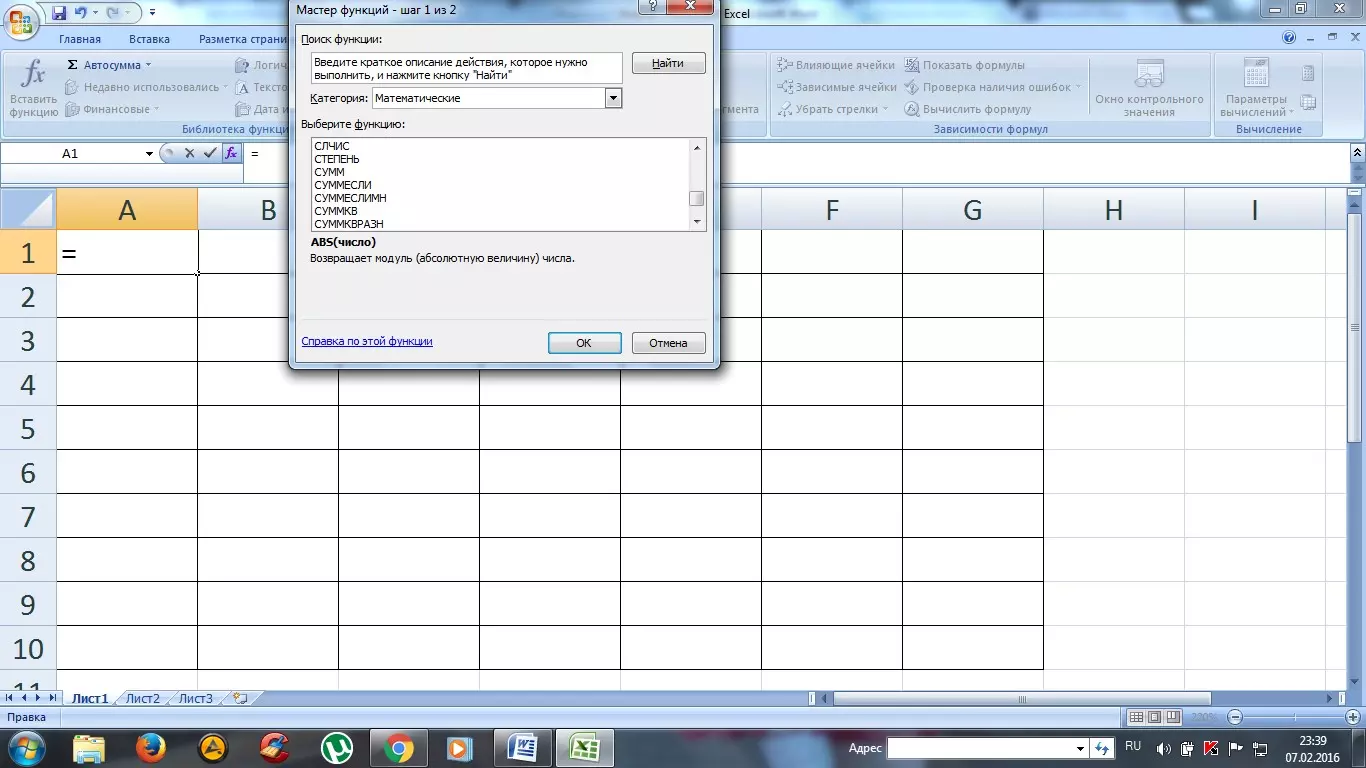This screenshot has height=768, width=1366.
Task: Open the Категория dropdown list
Action: click(x=613, y=98)
